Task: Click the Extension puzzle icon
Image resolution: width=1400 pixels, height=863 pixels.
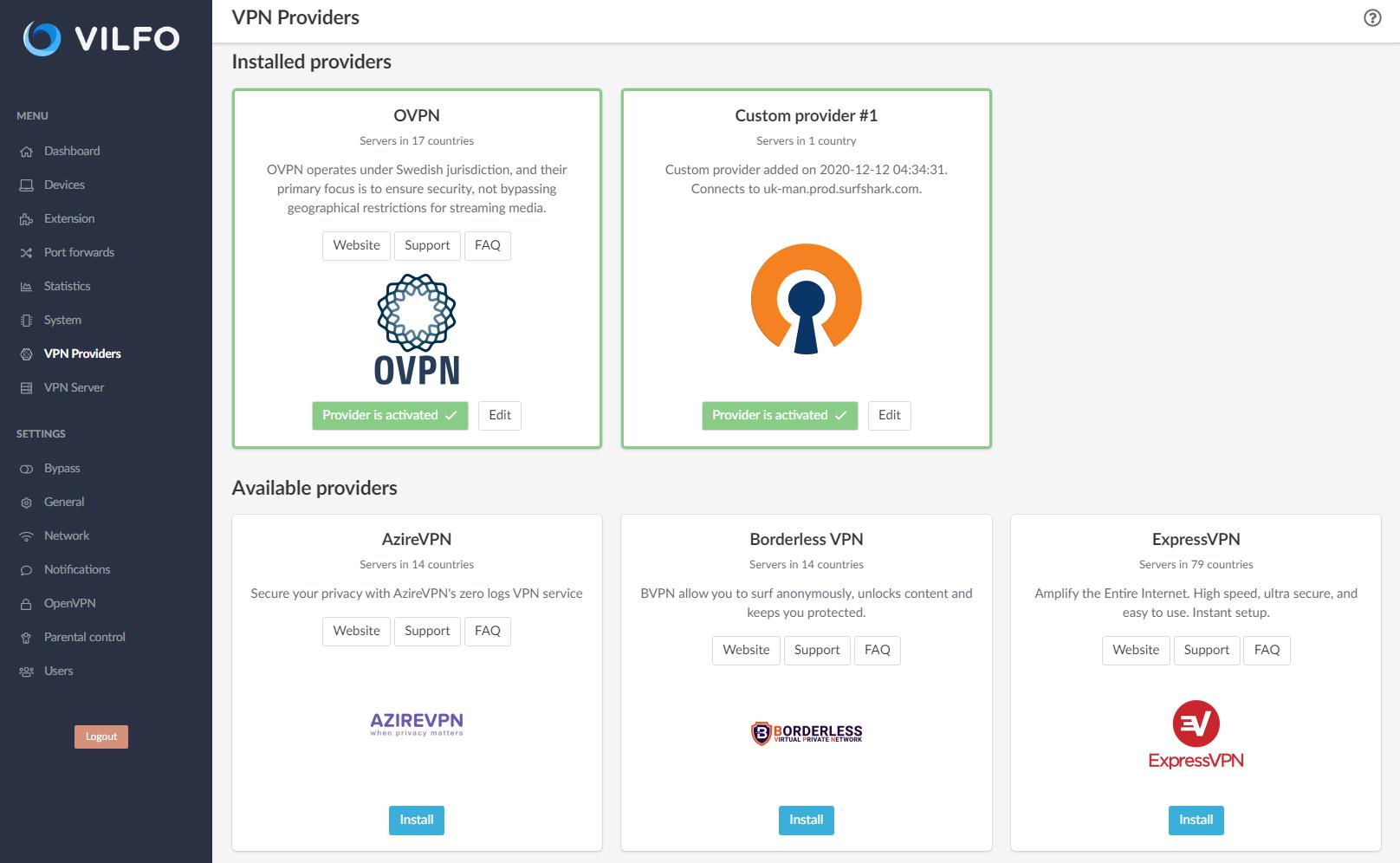Action: point(26,219)
